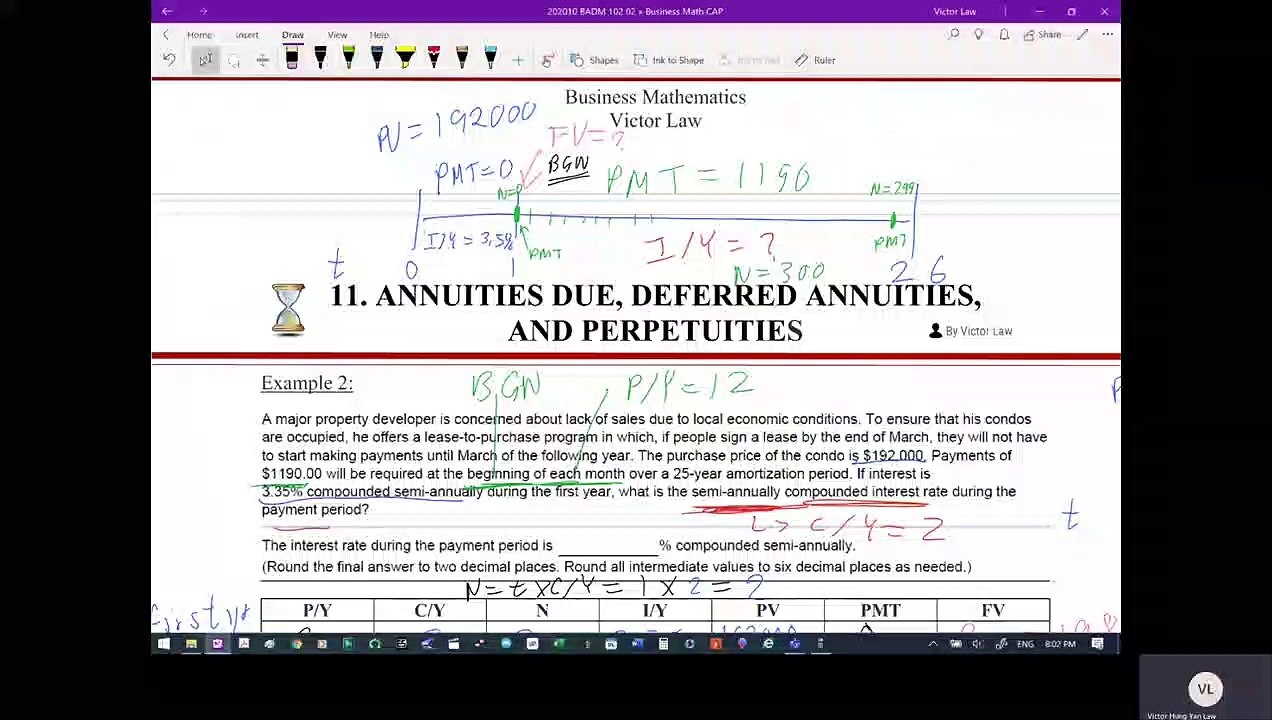Click the 8:02 PM clock
The image size is (1272, 720).
click(1061, 644)
